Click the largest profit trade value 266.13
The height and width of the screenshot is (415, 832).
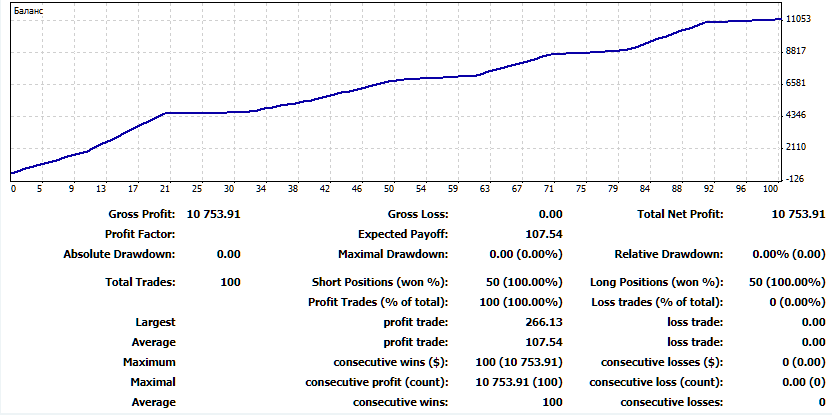544,322
